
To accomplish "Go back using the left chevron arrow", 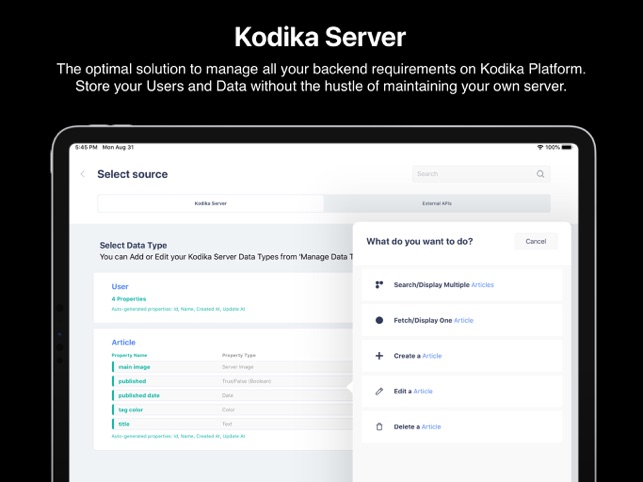I will (x=83, y=174).
